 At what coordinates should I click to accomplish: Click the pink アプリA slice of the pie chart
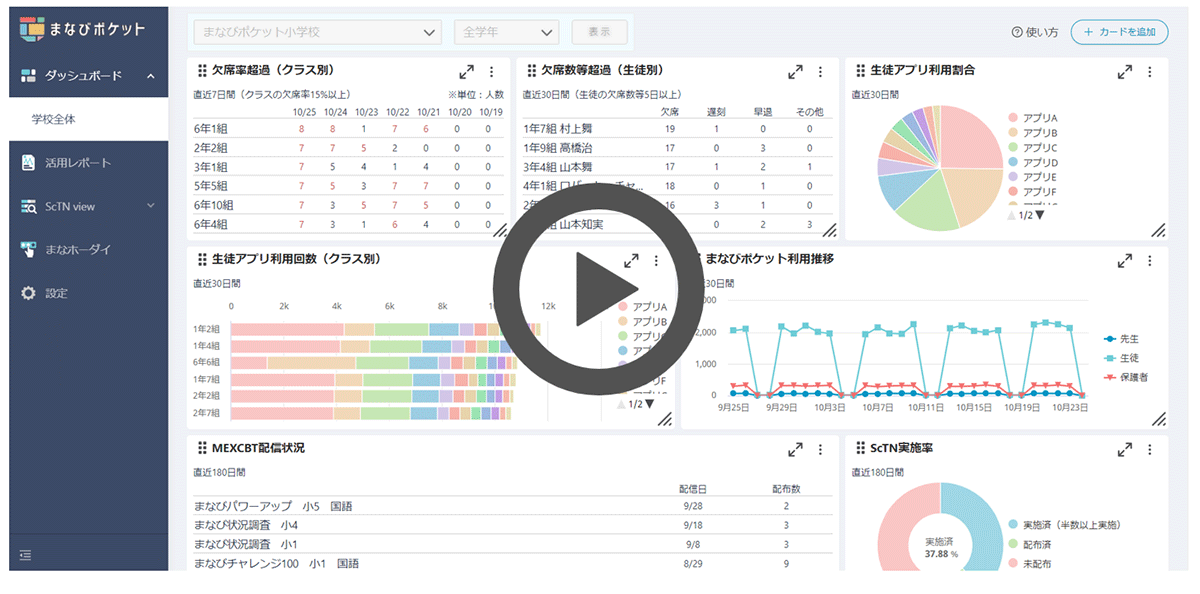tap(970, 138)
